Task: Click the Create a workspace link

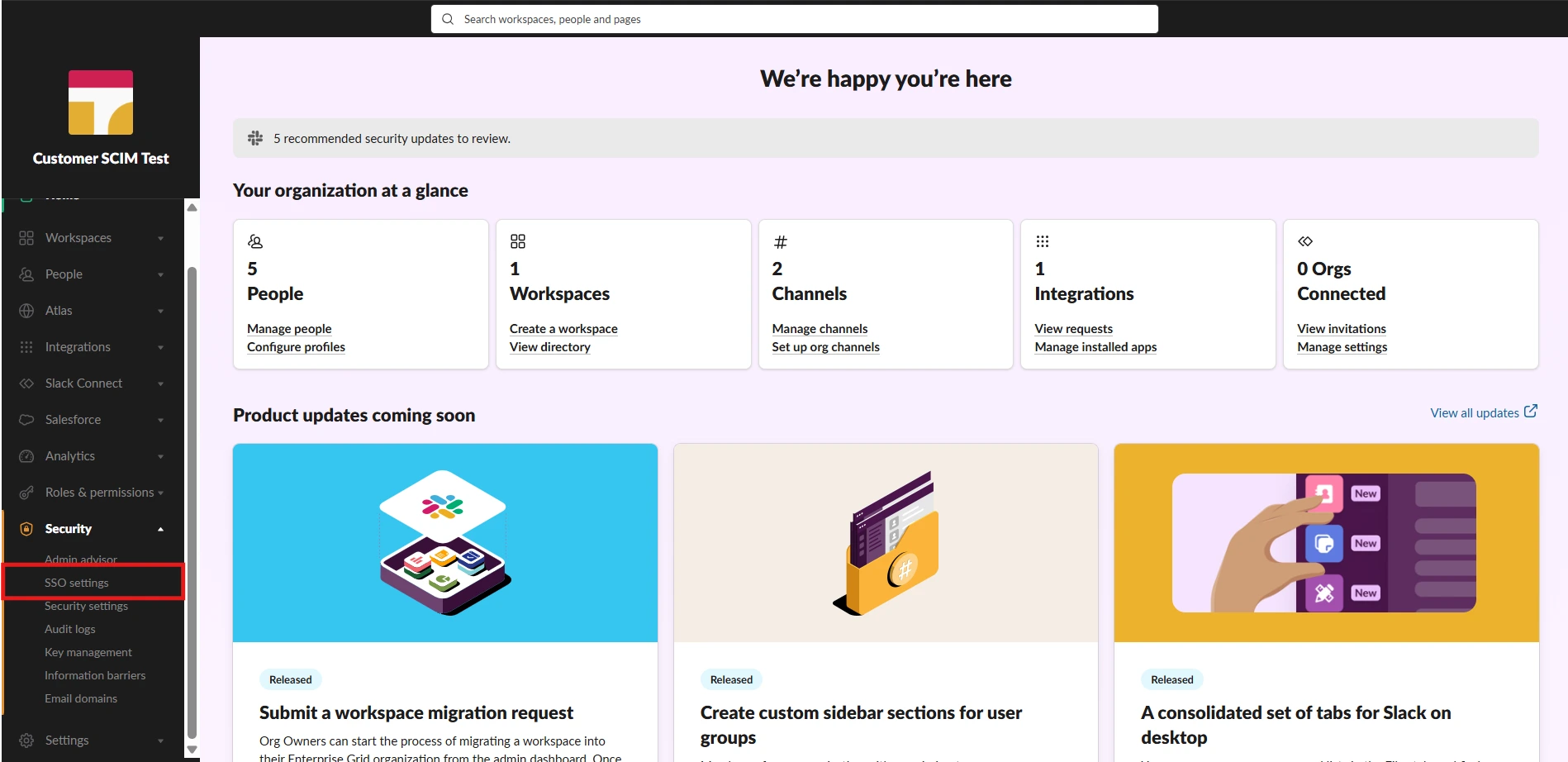Action: (563, 328)
